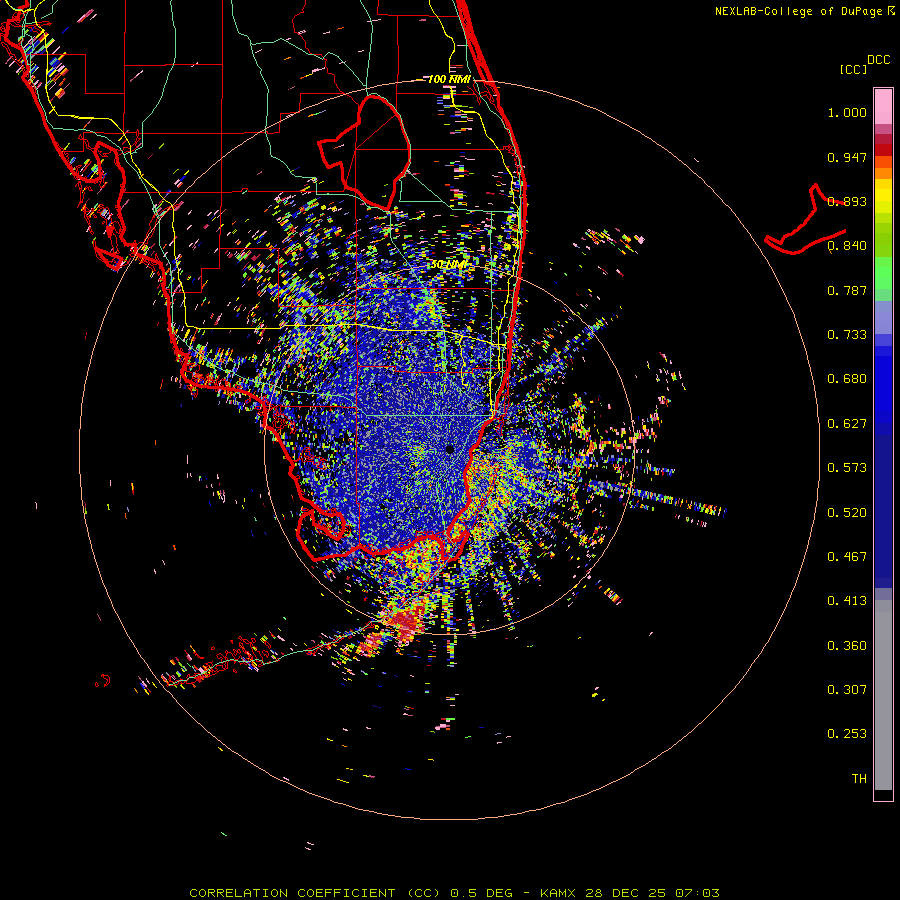The image size is (900, 900).
Task: Pick the pink top segment of the color bar
Action: pos(883,107)
